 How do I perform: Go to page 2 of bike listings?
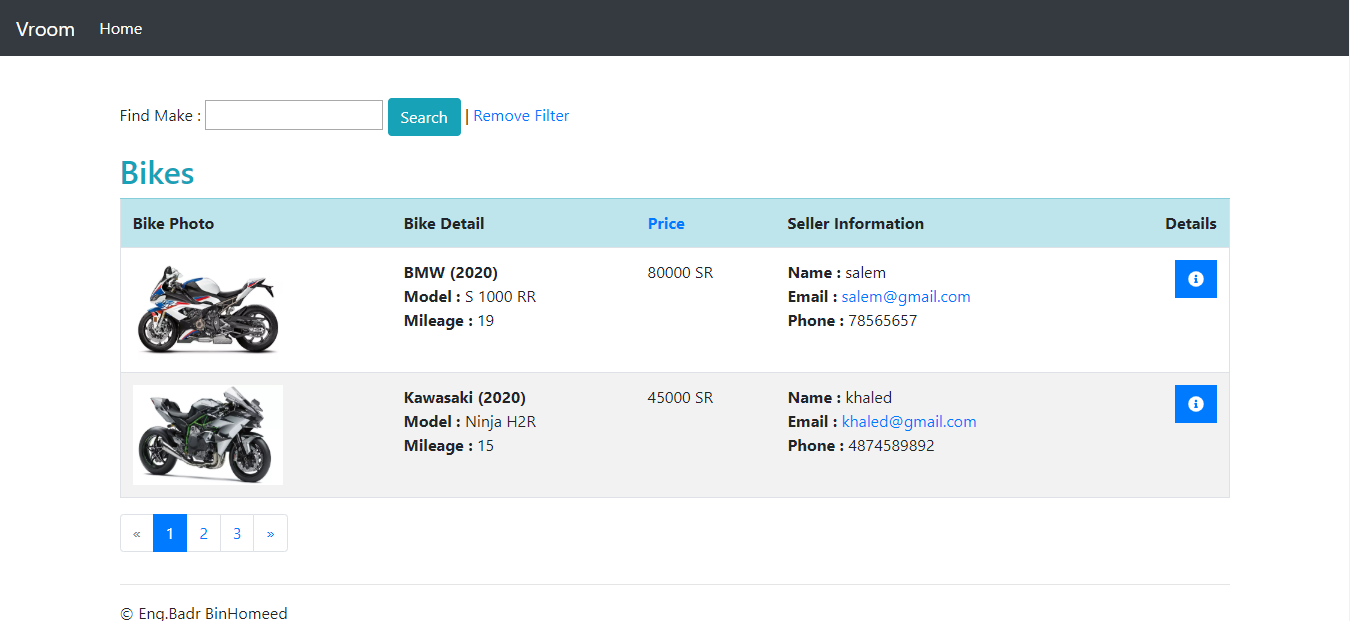(203, 533)
